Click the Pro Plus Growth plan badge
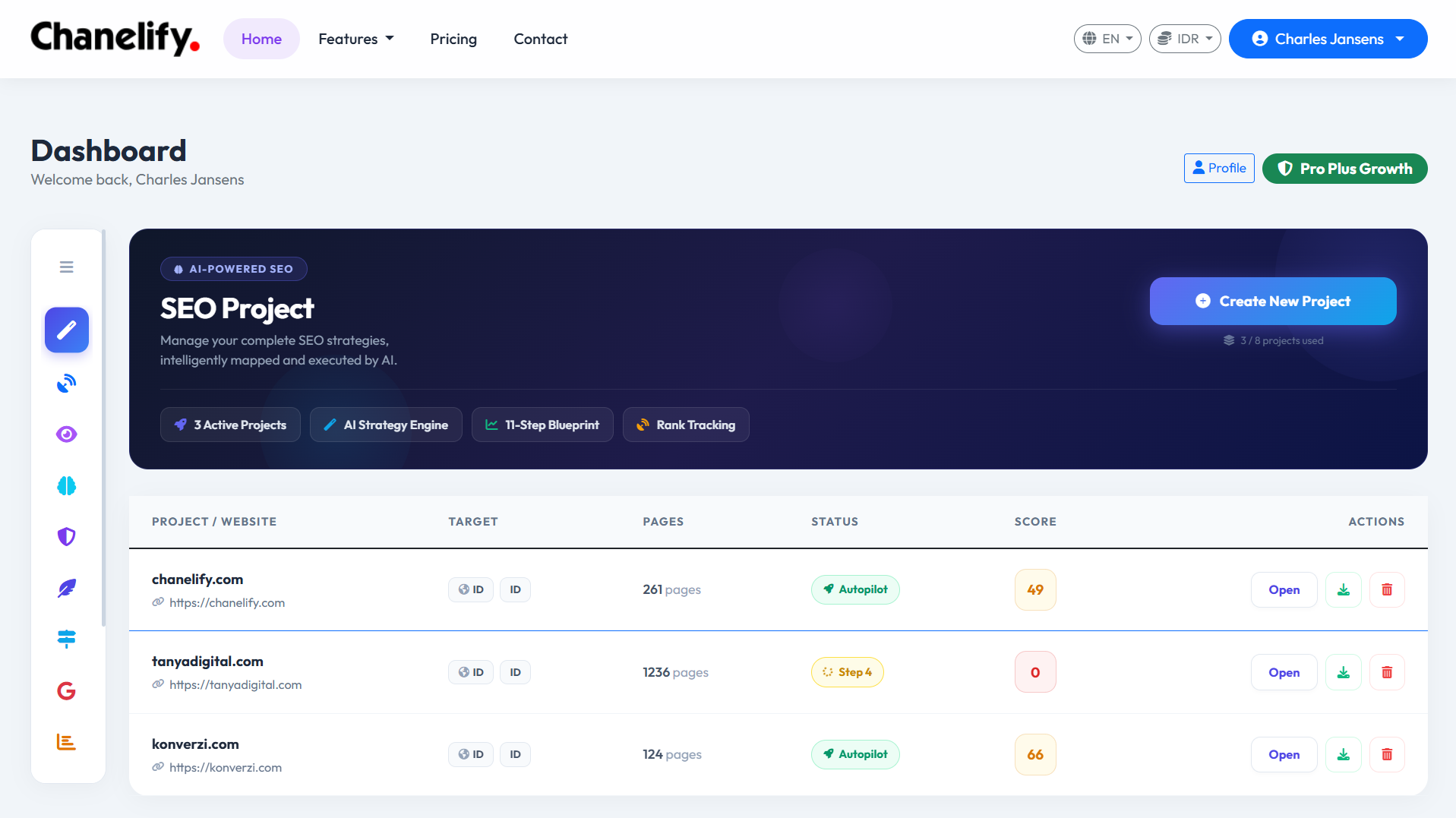The image size is (1456, 818). (1345, 169)
